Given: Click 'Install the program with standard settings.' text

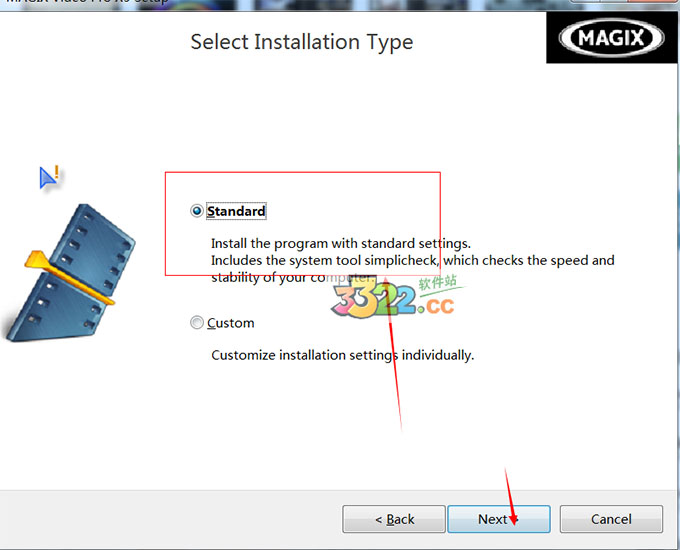Looking at the screenshot, I should [341, 243].
